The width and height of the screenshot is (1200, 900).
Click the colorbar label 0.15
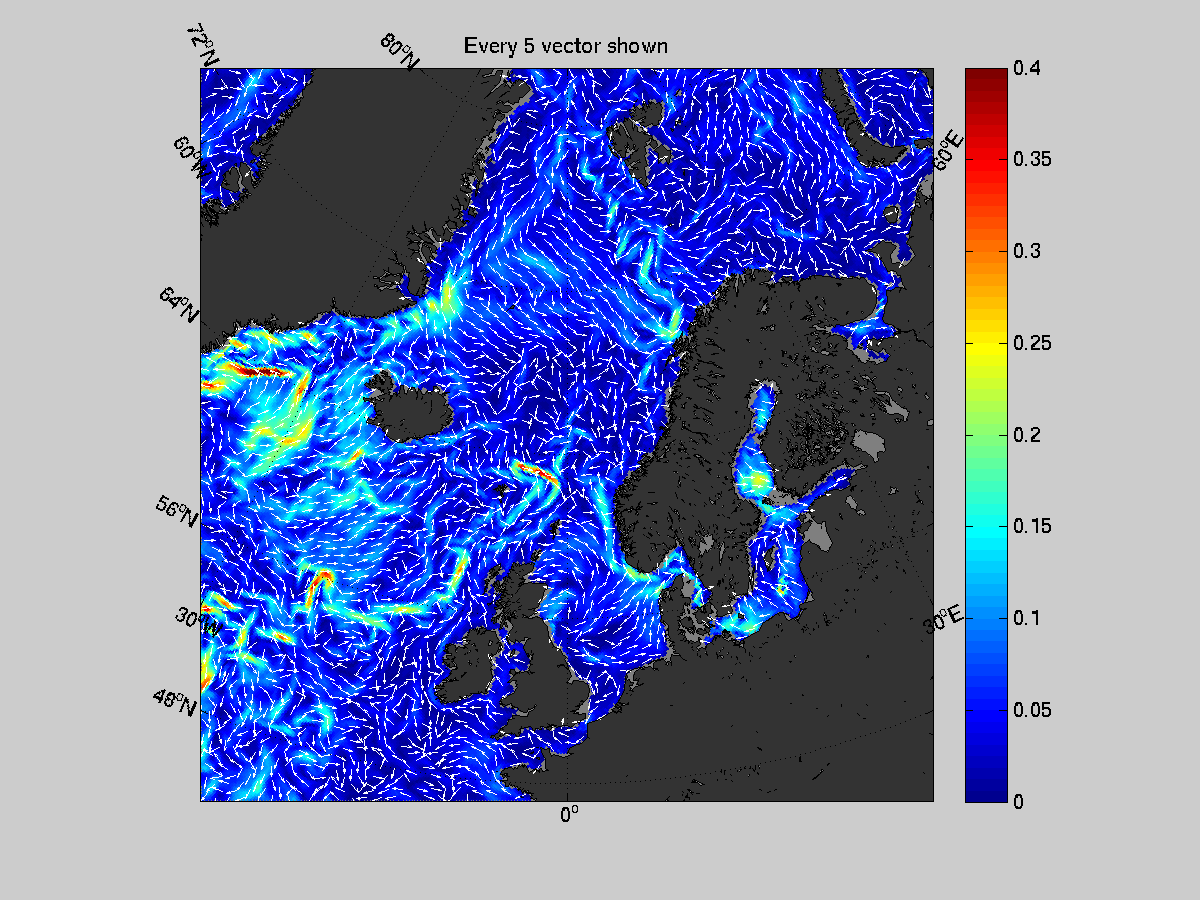(x=1030, y=526)
